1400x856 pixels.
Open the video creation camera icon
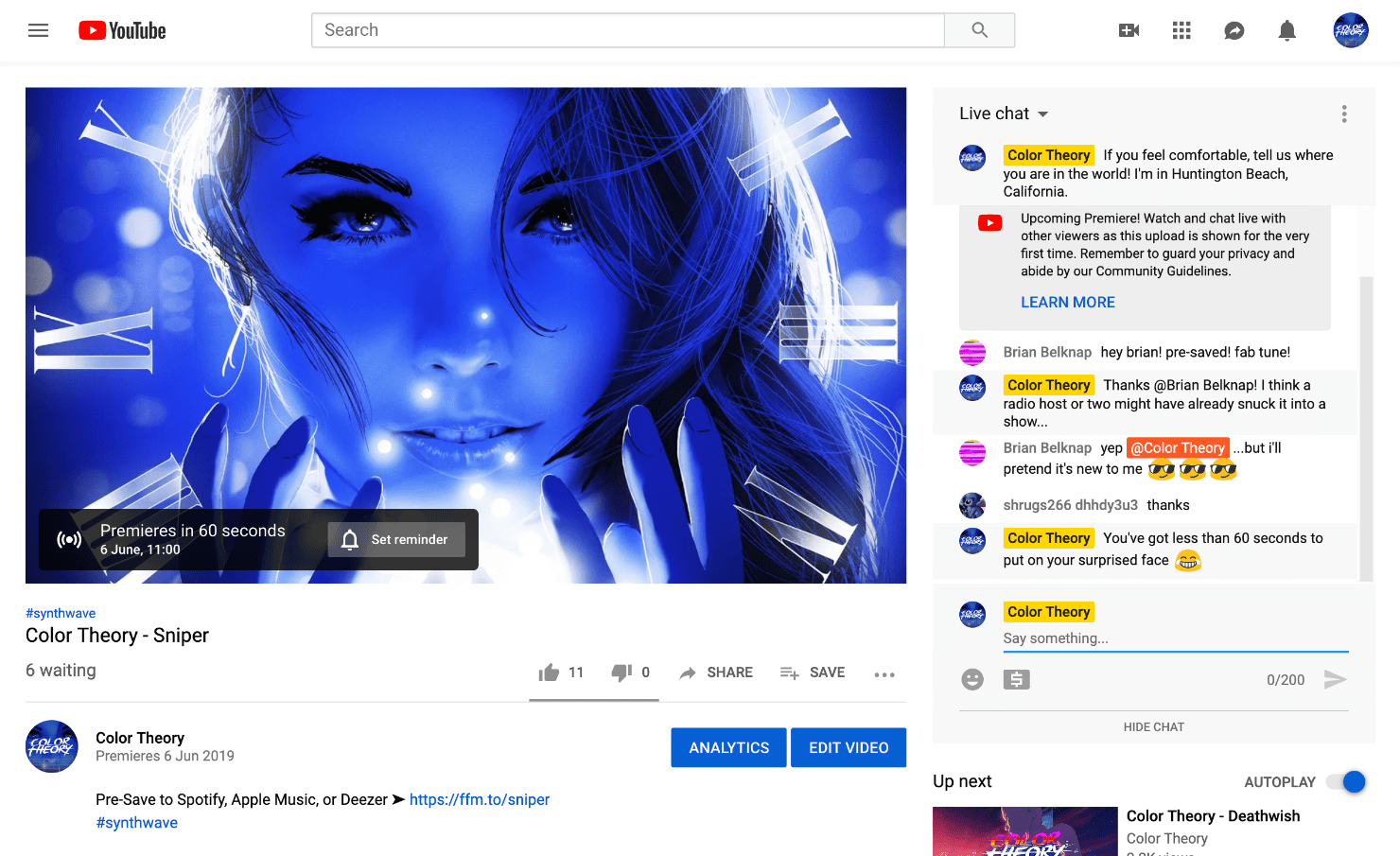coord(1128,29)
